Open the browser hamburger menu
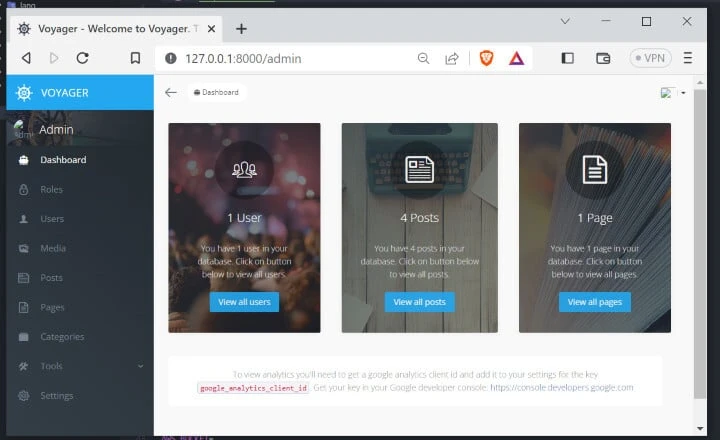The height and width of the screenshot is (440, 720). click(688, 58)
